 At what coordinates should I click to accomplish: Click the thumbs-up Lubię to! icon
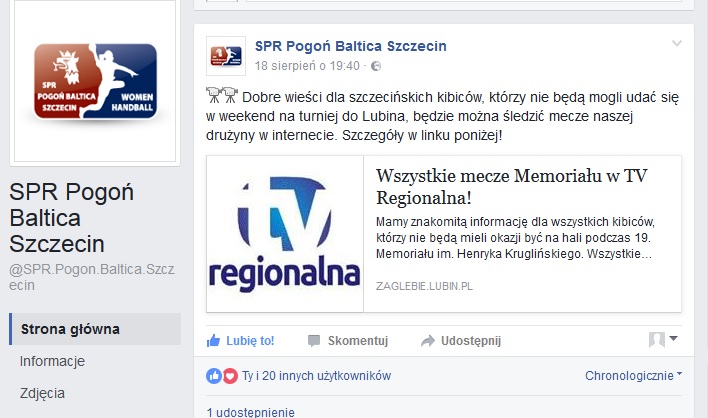(x=213, y=340)
